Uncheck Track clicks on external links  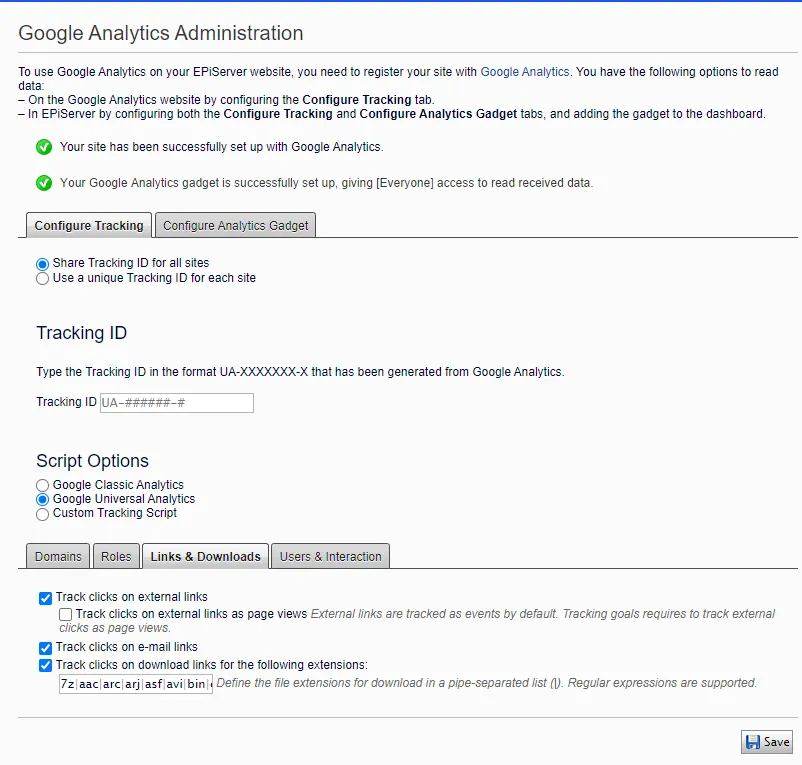46,598
